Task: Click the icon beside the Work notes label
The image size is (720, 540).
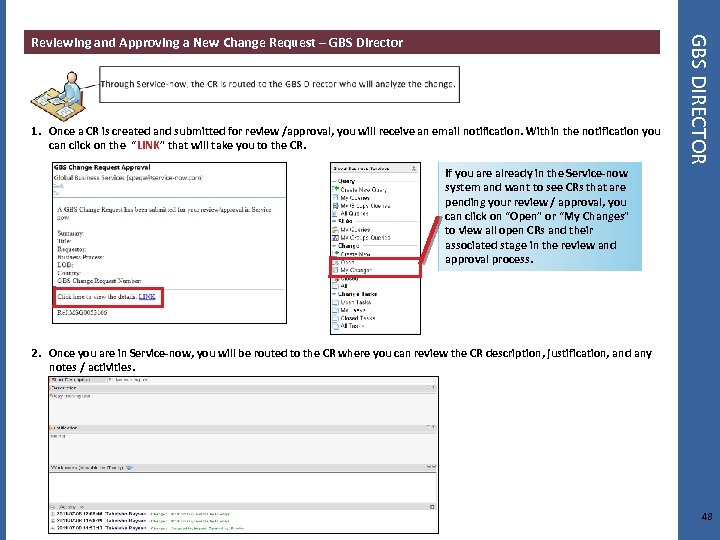Action: (129, 467)
